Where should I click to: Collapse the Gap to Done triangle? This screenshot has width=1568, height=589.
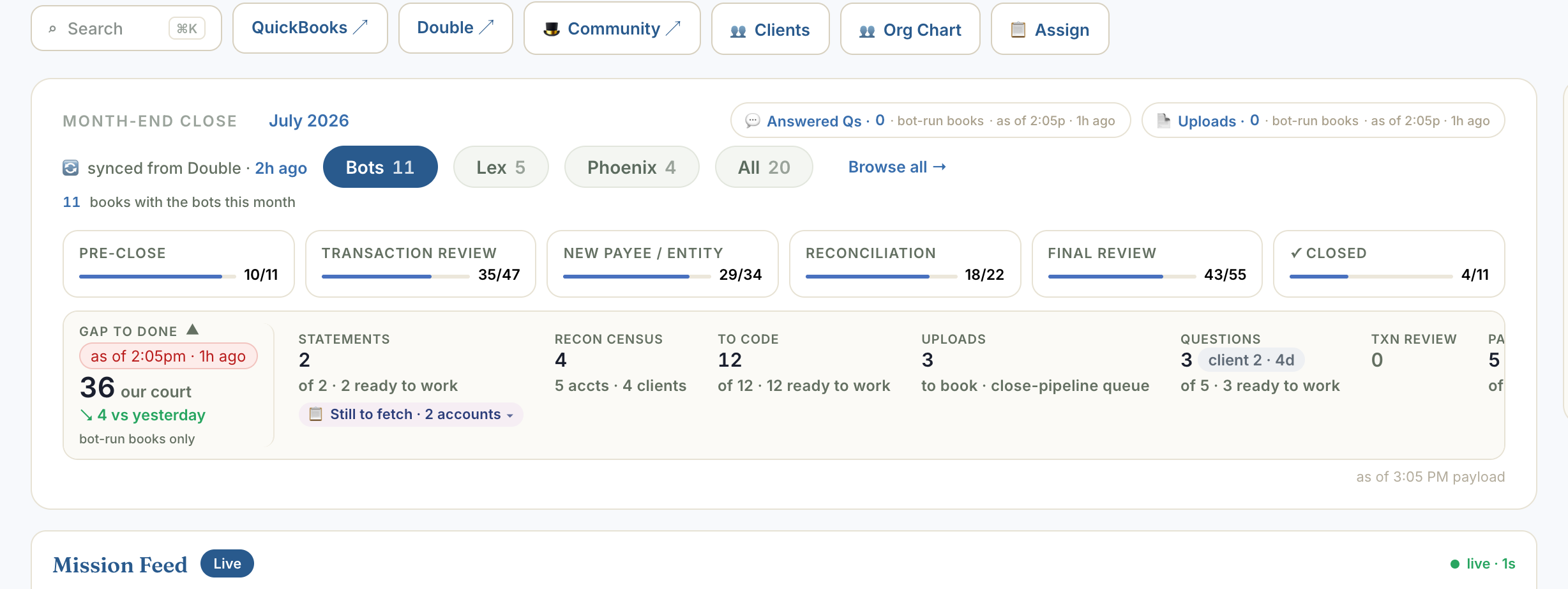pos(193,330)
